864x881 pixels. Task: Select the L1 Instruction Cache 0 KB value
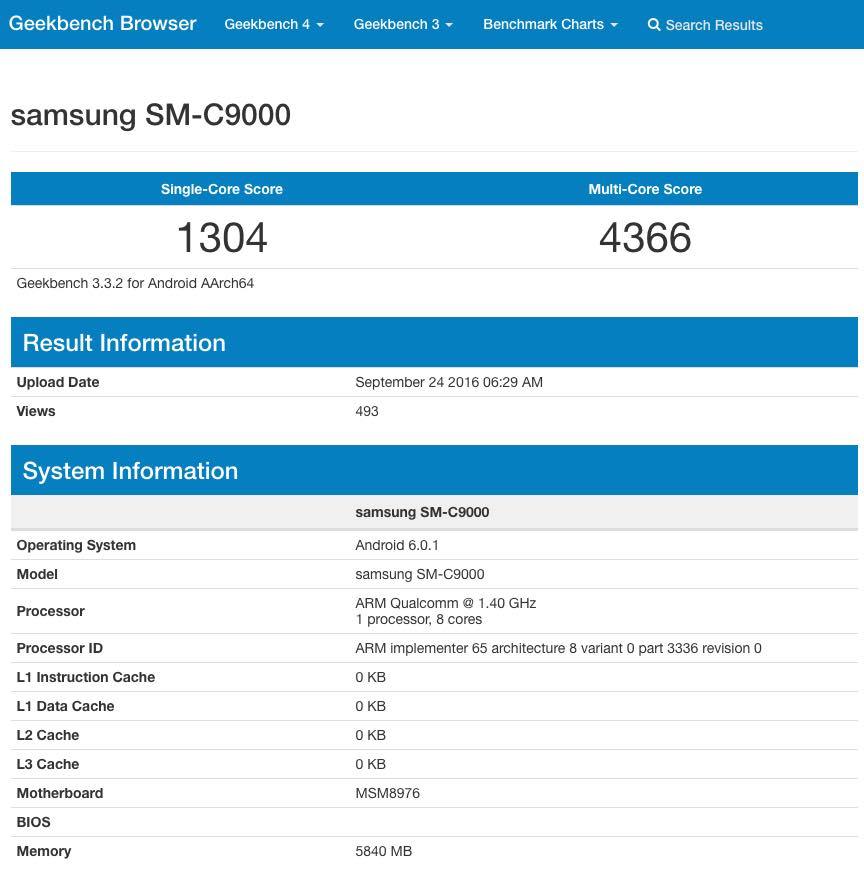point(370,678)
